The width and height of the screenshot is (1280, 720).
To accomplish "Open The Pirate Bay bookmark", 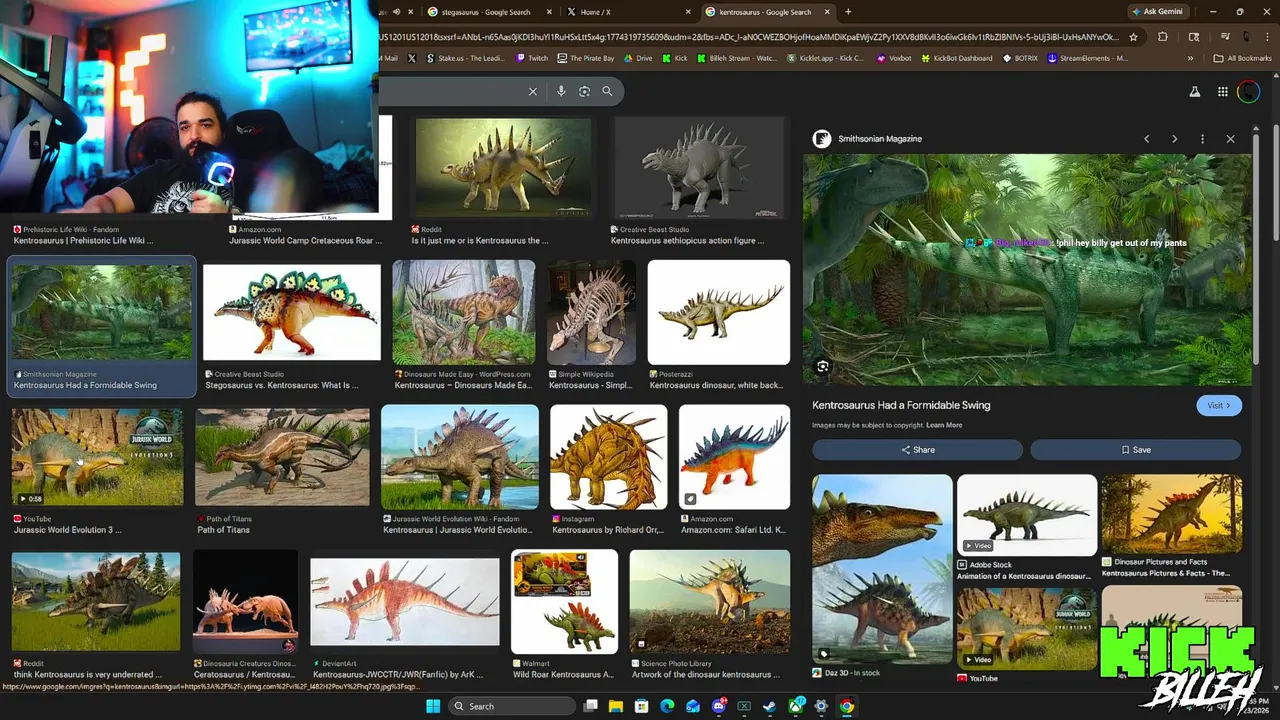I will coord(585,58).
